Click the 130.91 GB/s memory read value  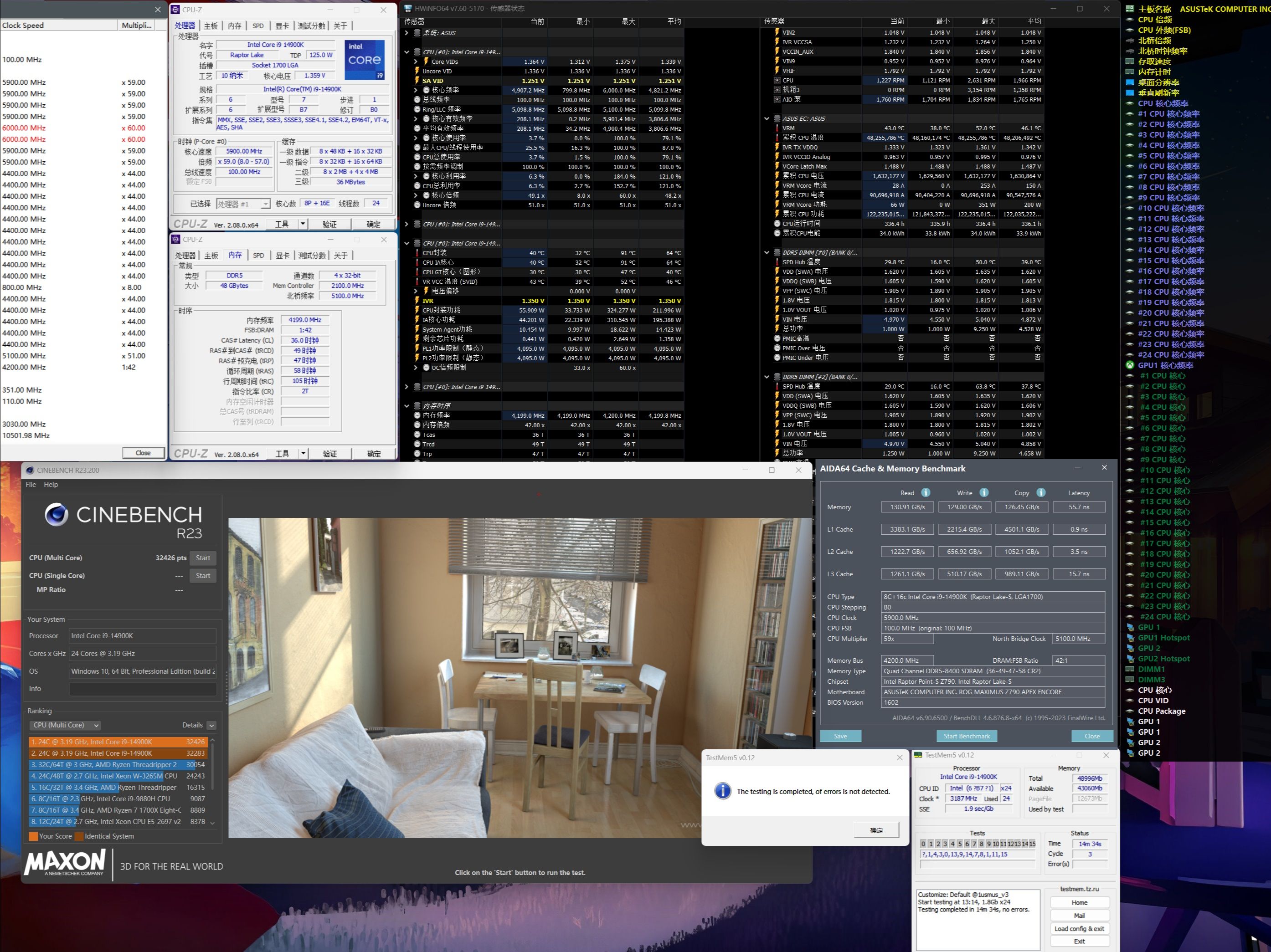pyautogui.click(x=907, y=507)
